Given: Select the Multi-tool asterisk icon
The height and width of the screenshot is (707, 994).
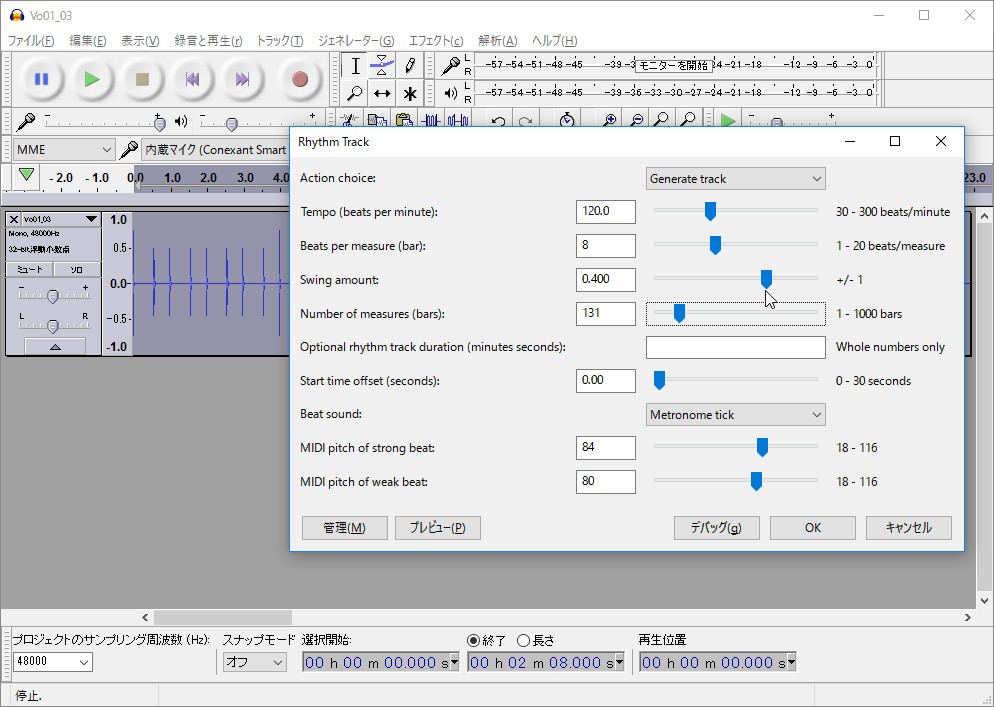Looking at the screenshot, I should point(410,94).
